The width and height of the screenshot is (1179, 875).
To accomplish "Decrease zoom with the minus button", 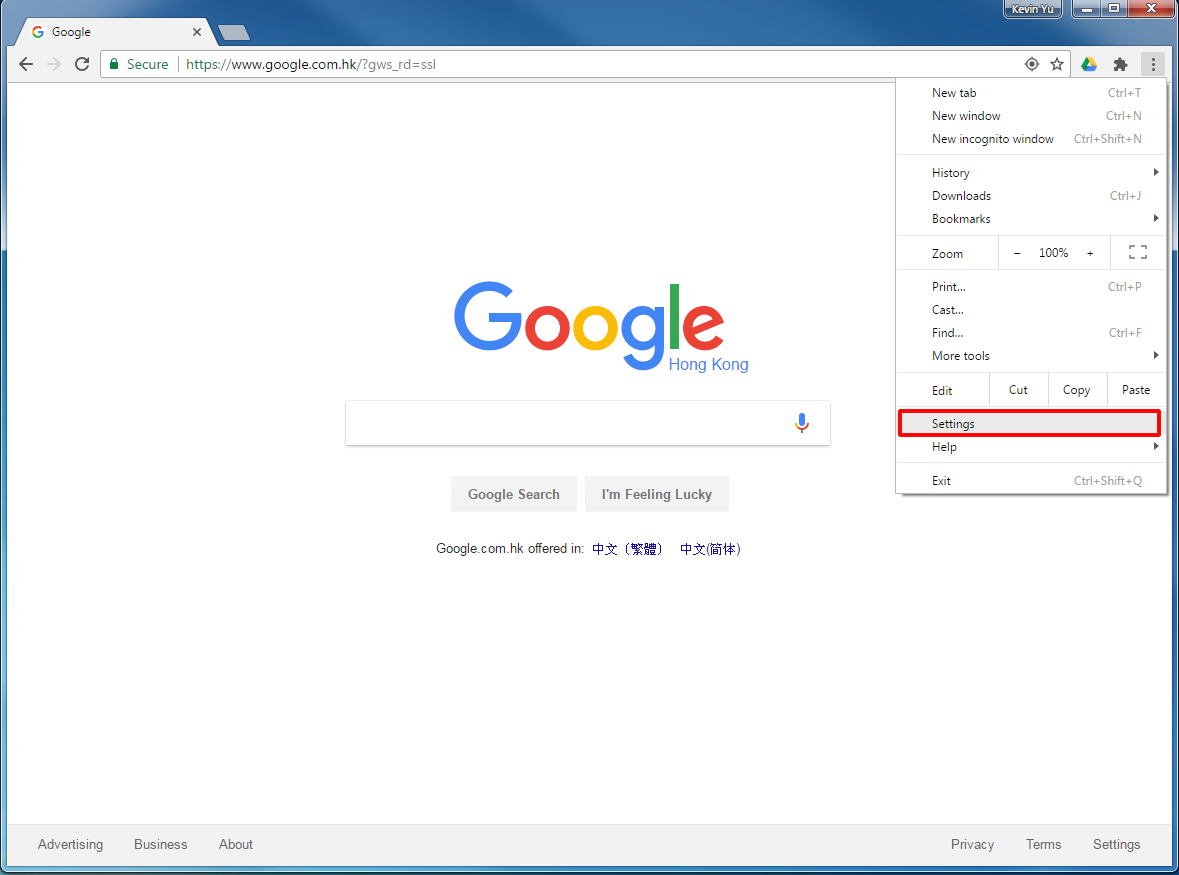I will [x=1017, y=253].
